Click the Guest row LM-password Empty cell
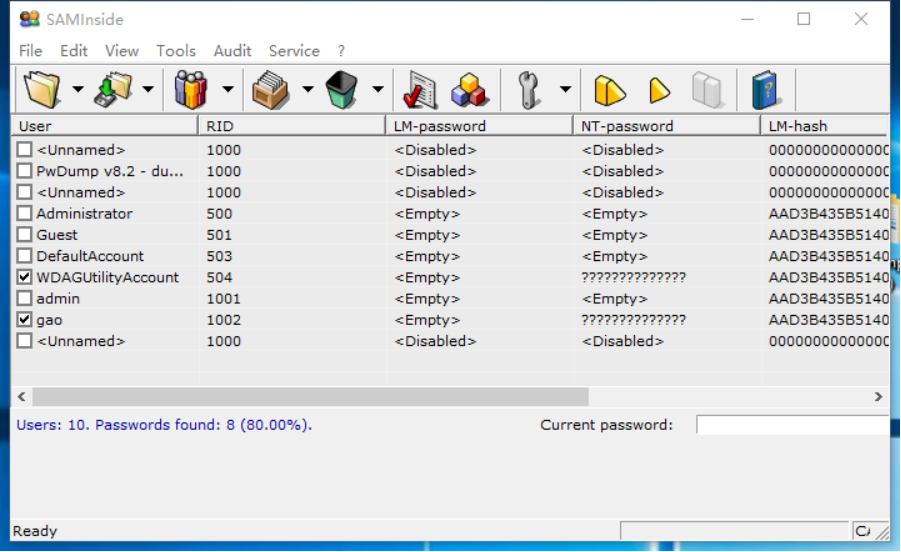This screenshot has height=552, width=901. tap(427, 235)
